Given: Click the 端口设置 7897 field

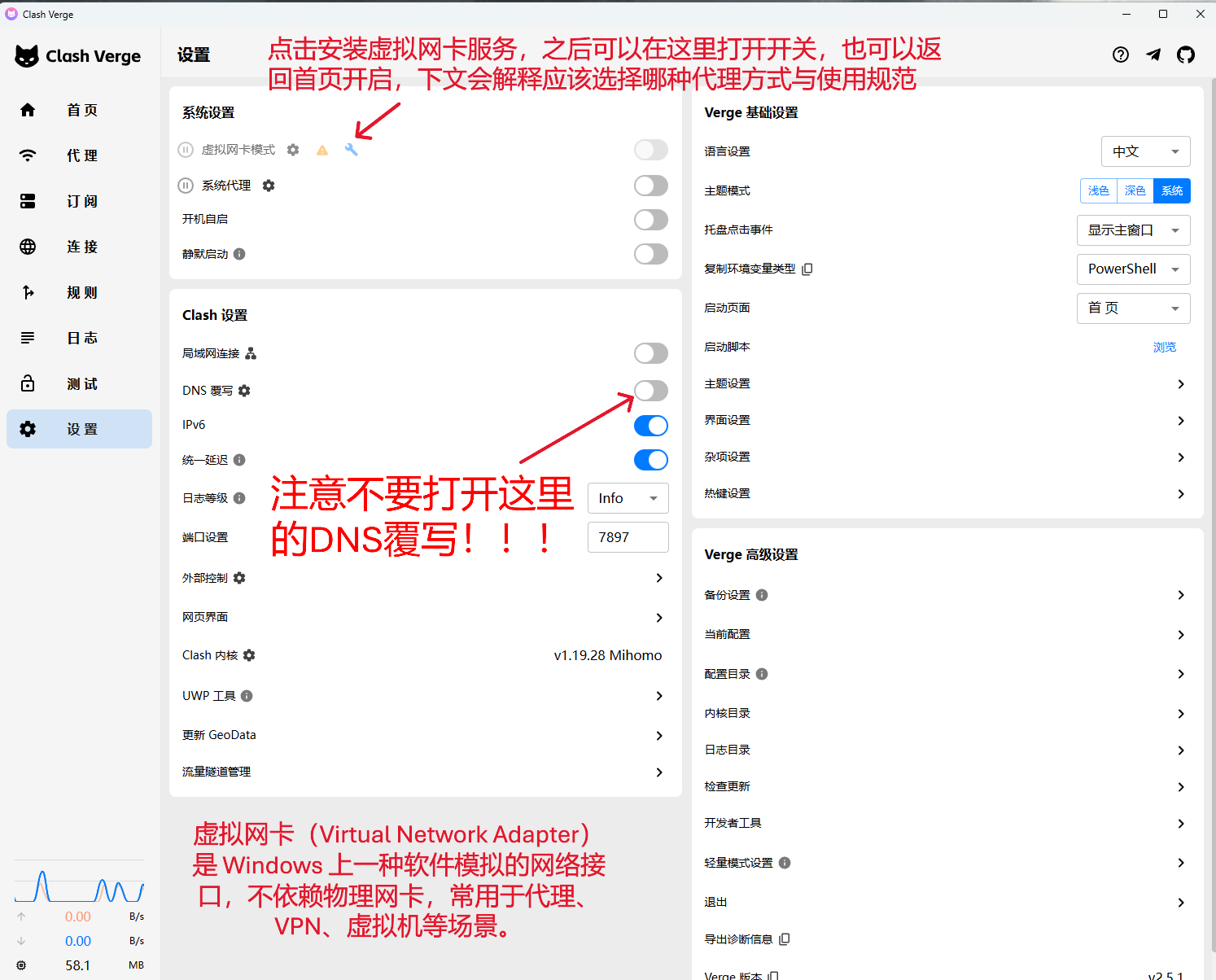Looking at the screenshot, I should point(628,537).
